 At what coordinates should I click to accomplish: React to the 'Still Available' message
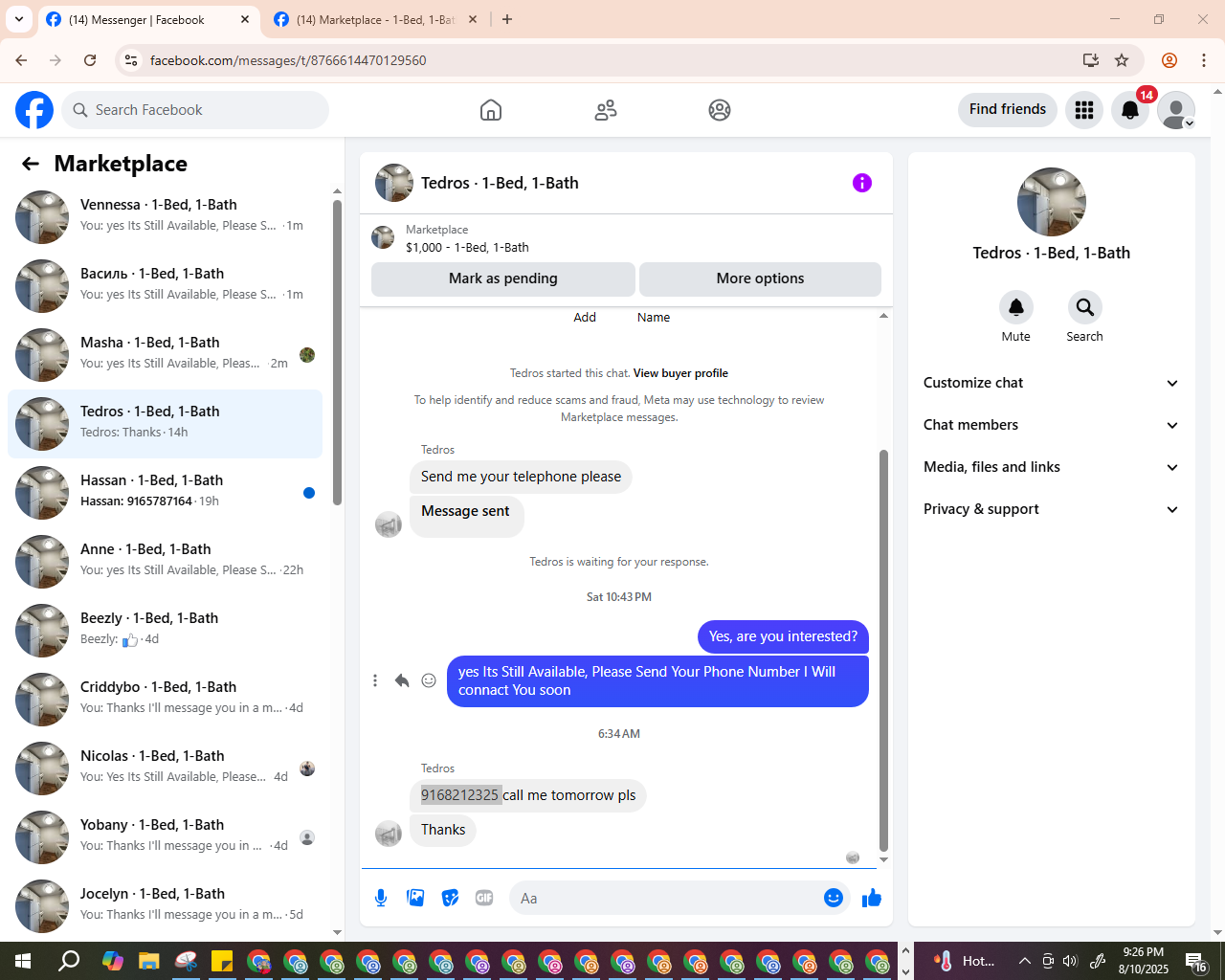429,680
